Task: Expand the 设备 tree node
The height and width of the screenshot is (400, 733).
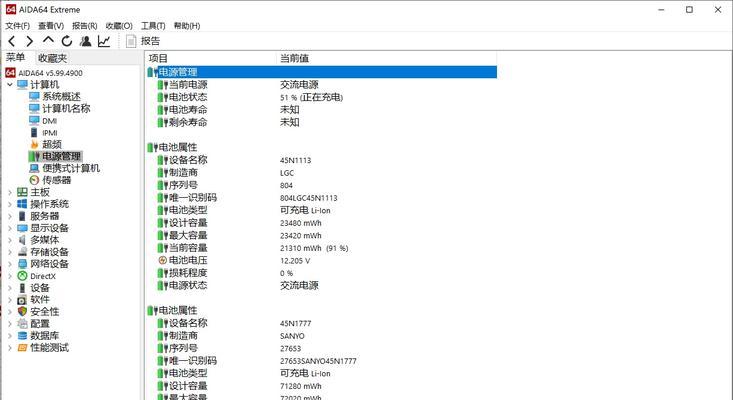Action: tap(10, 288)
